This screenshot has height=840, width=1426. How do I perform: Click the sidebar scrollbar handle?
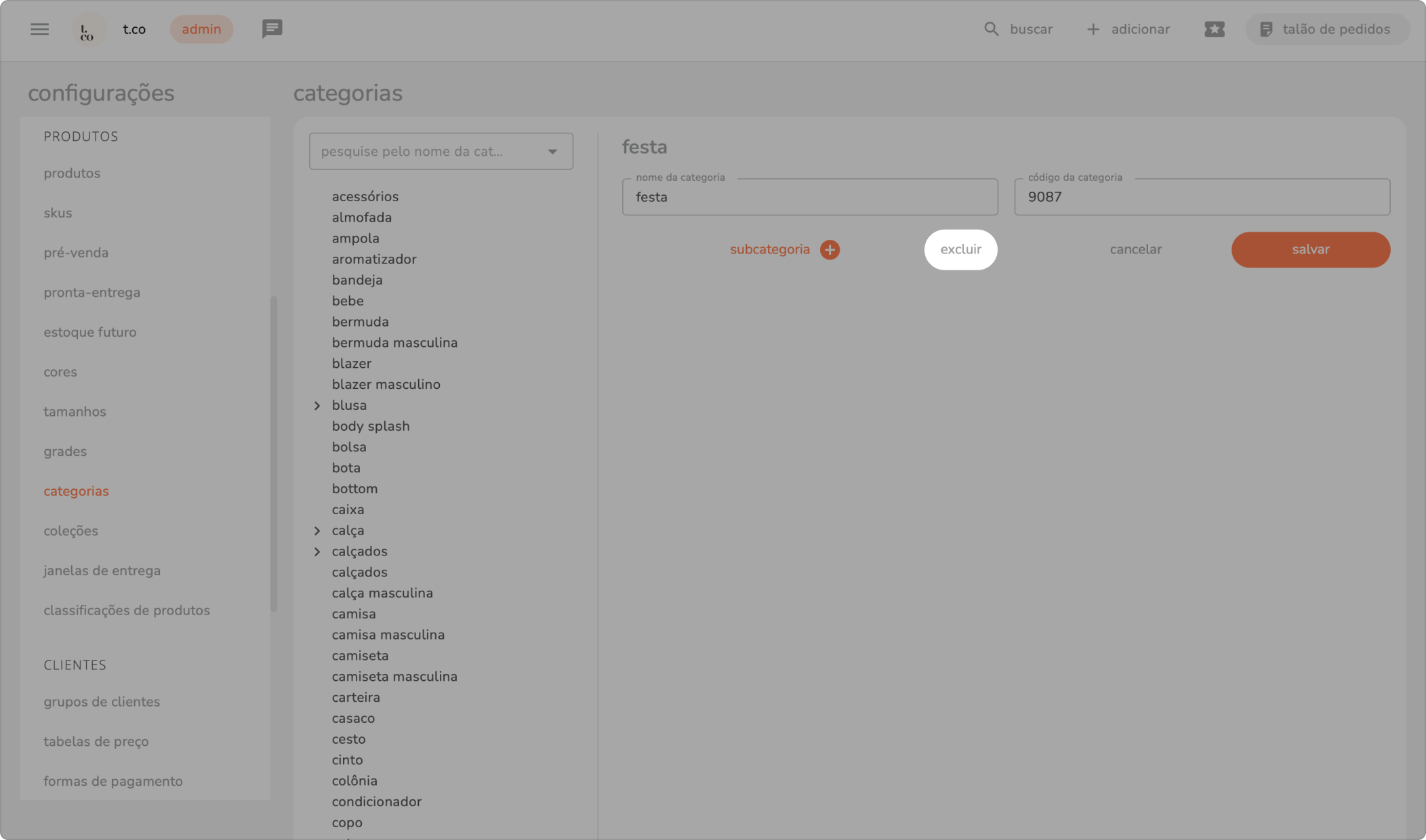[x=274, y=454]
